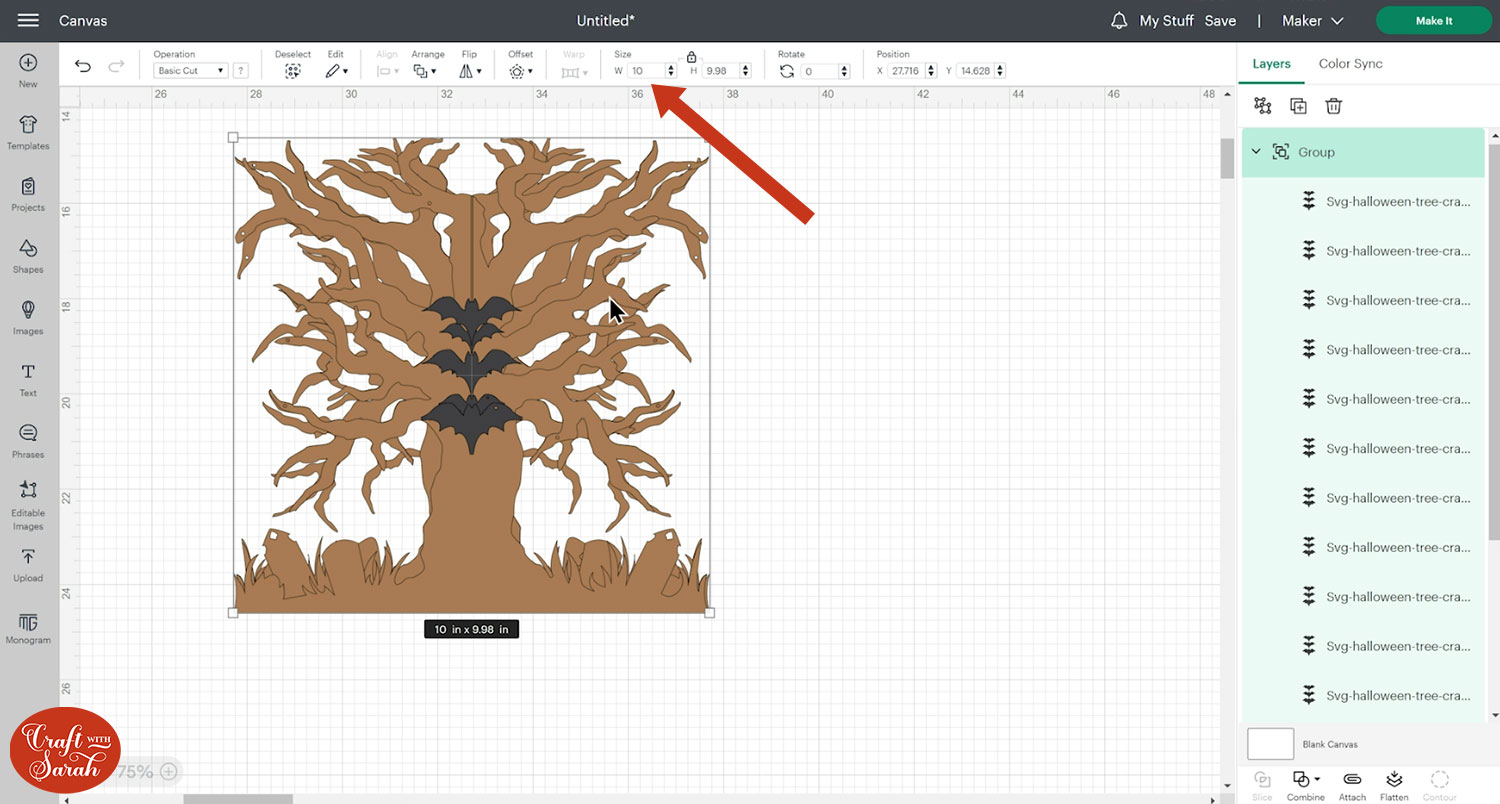Collapse the Group layer
The width and height of the screenshot is (1500, 804).
tap(1256, 151)
